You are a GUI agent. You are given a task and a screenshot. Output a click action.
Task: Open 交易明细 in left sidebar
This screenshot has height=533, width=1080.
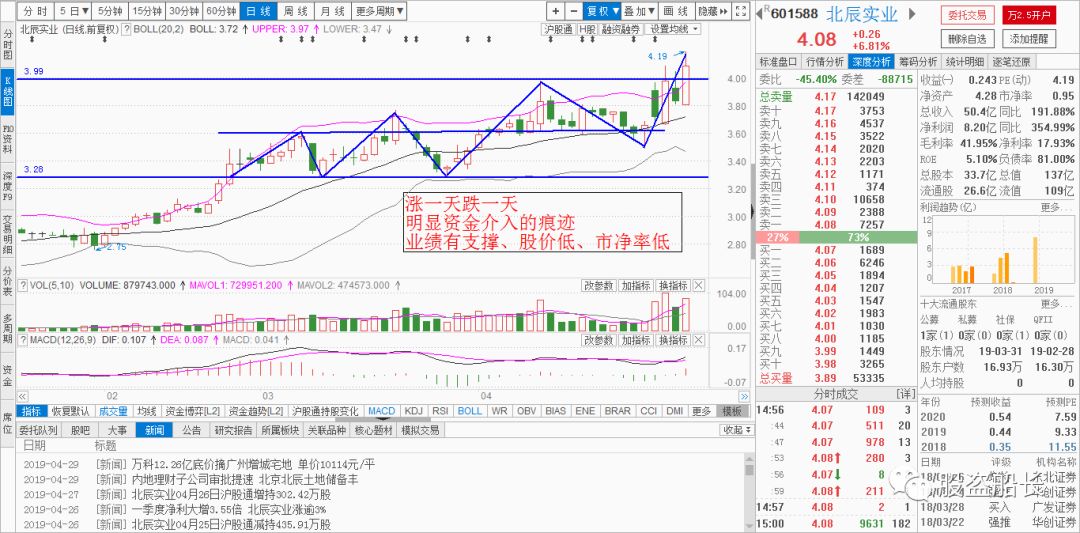click(8, 234)
